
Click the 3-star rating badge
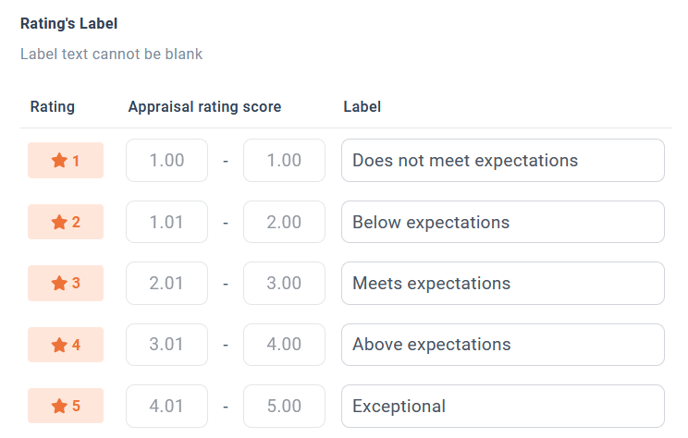pos(66,283)
